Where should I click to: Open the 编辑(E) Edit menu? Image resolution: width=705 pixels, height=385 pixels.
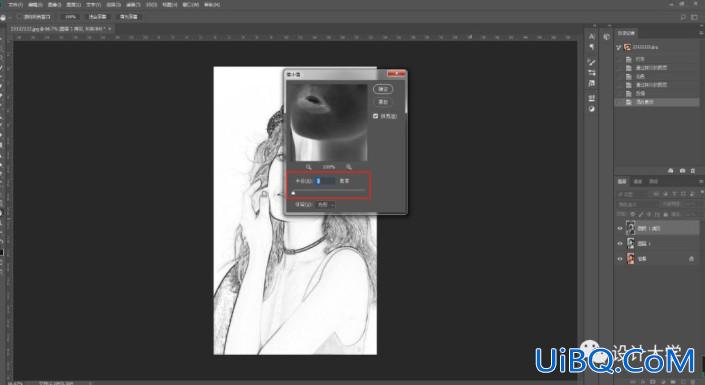click(x=35, y=5)
